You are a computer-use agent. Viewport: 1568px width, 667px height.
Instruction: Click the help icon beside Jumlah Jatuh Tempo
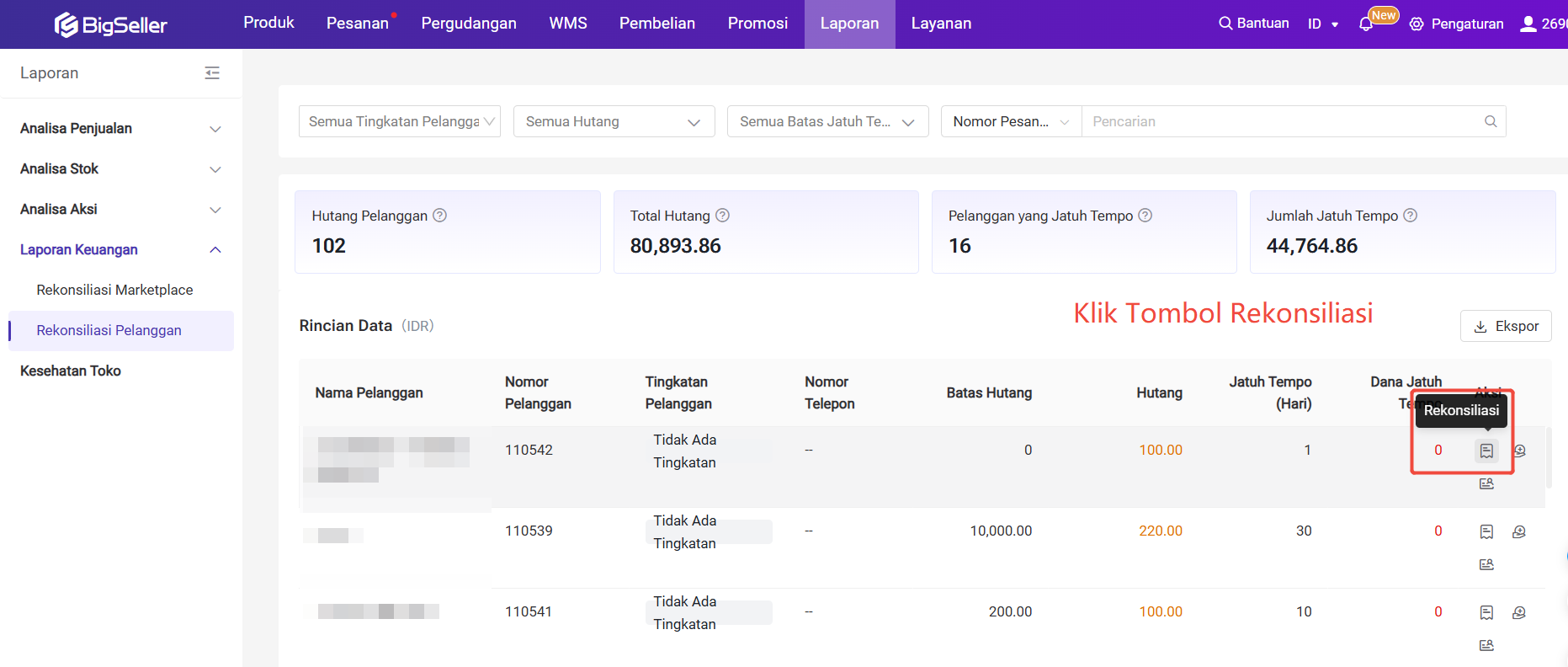click(1411, 216)
